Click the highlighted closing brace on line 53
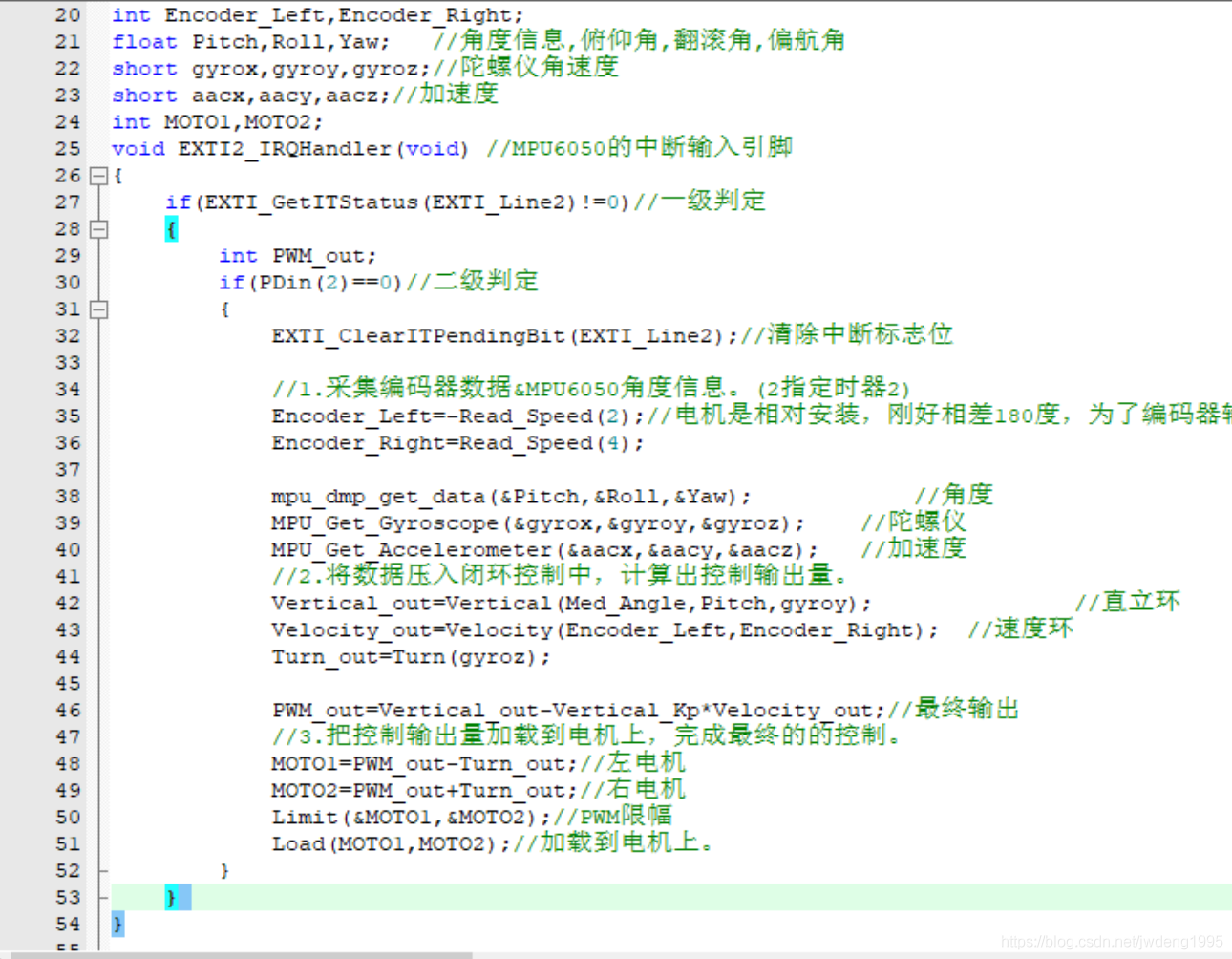 [171, 898]
